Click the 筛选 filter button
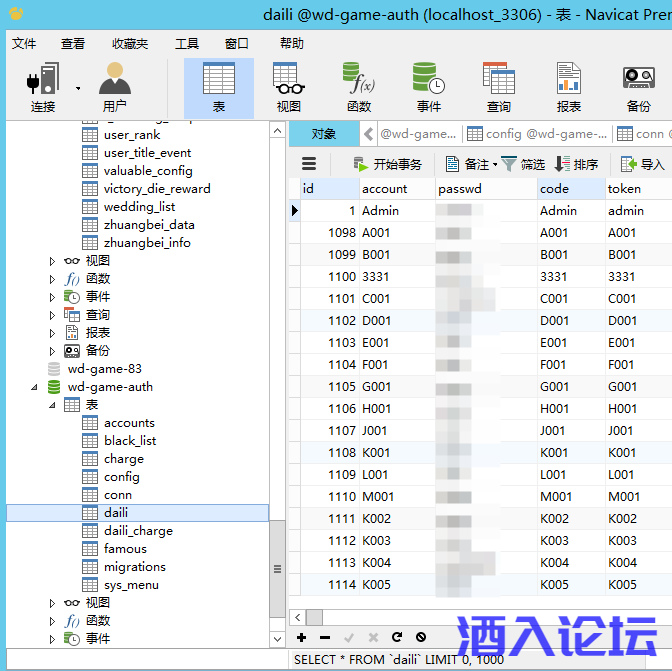 coord(523,164)
